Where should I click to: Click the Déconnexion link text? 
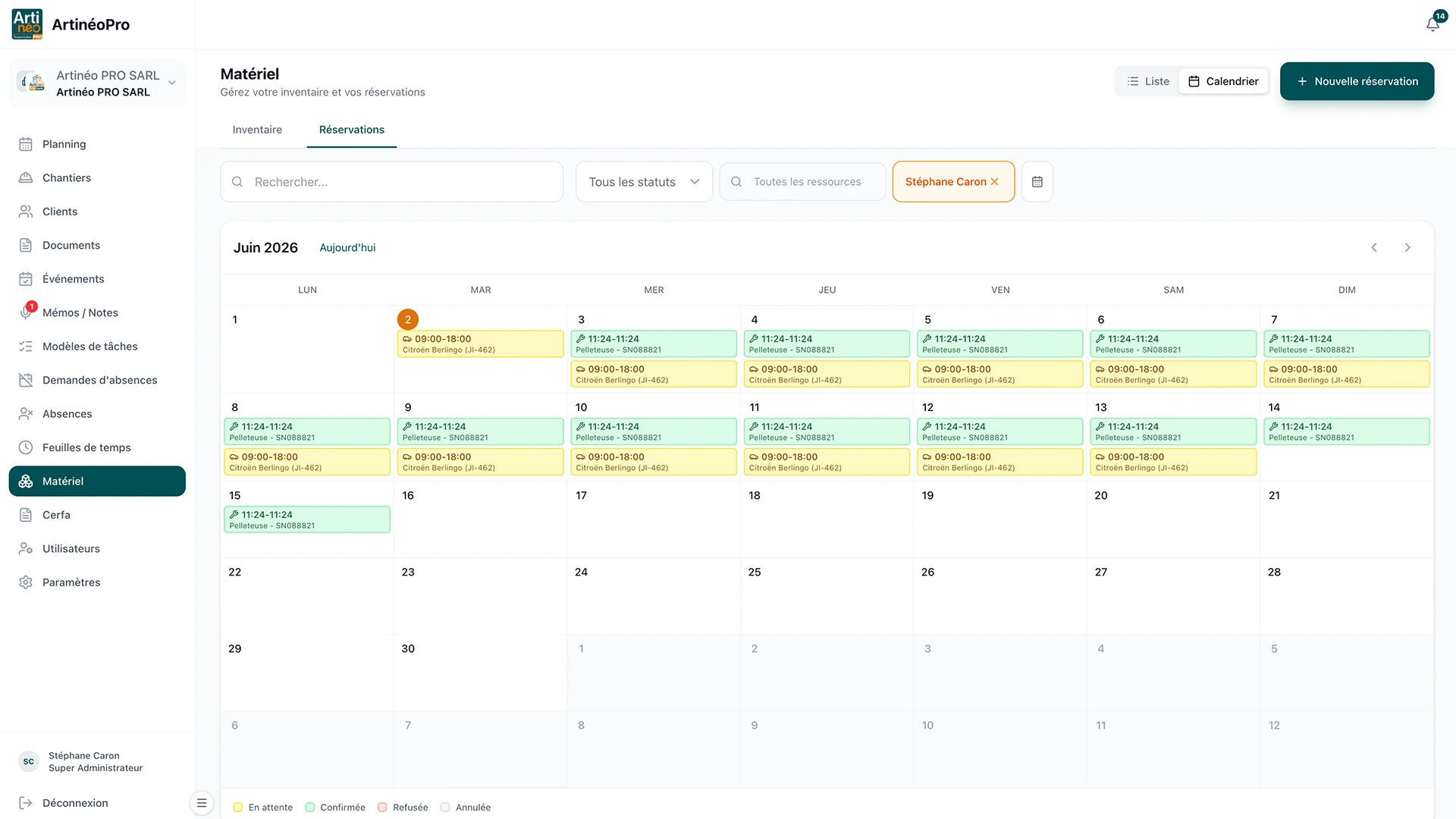click(75, 803)
